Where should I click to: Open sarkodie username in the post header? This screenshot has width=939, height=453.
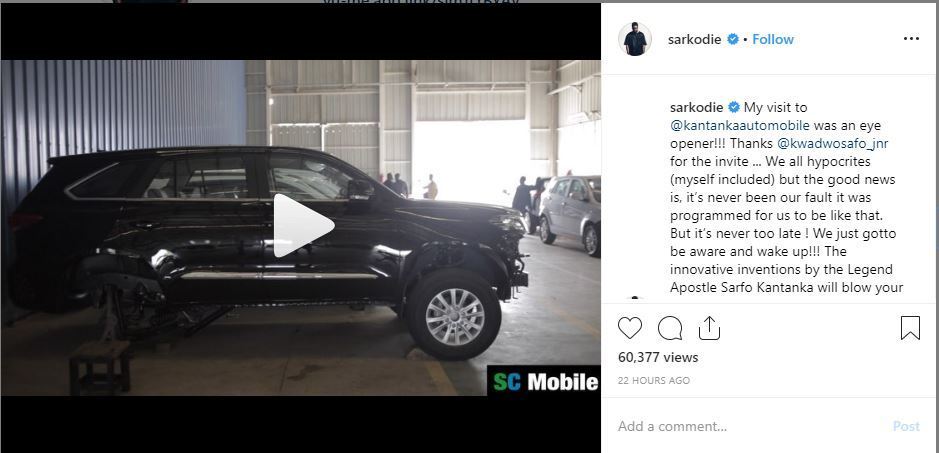(x=694, y=40)
